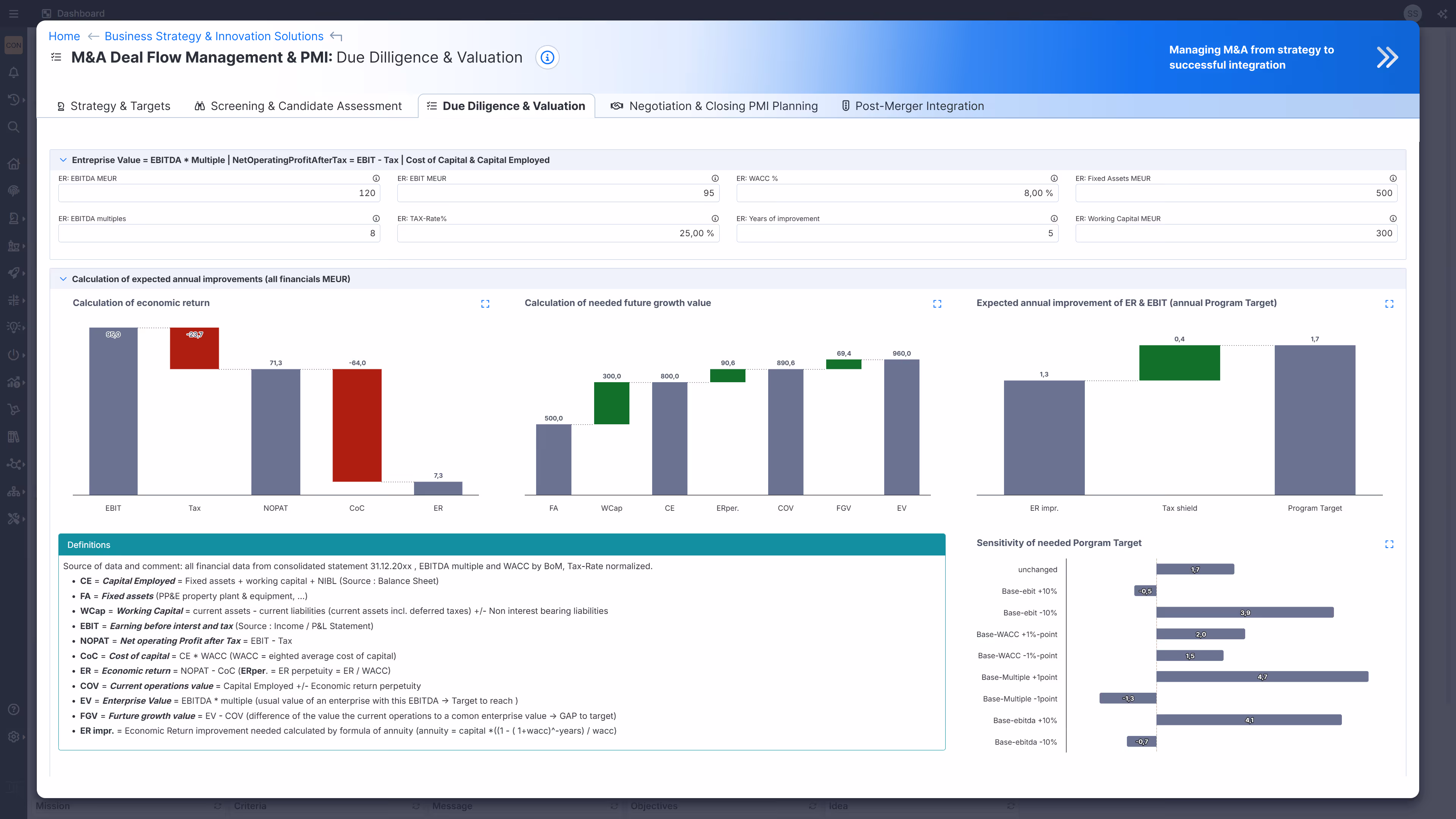Open the Post-Merger Integration tab

point(919,106)
